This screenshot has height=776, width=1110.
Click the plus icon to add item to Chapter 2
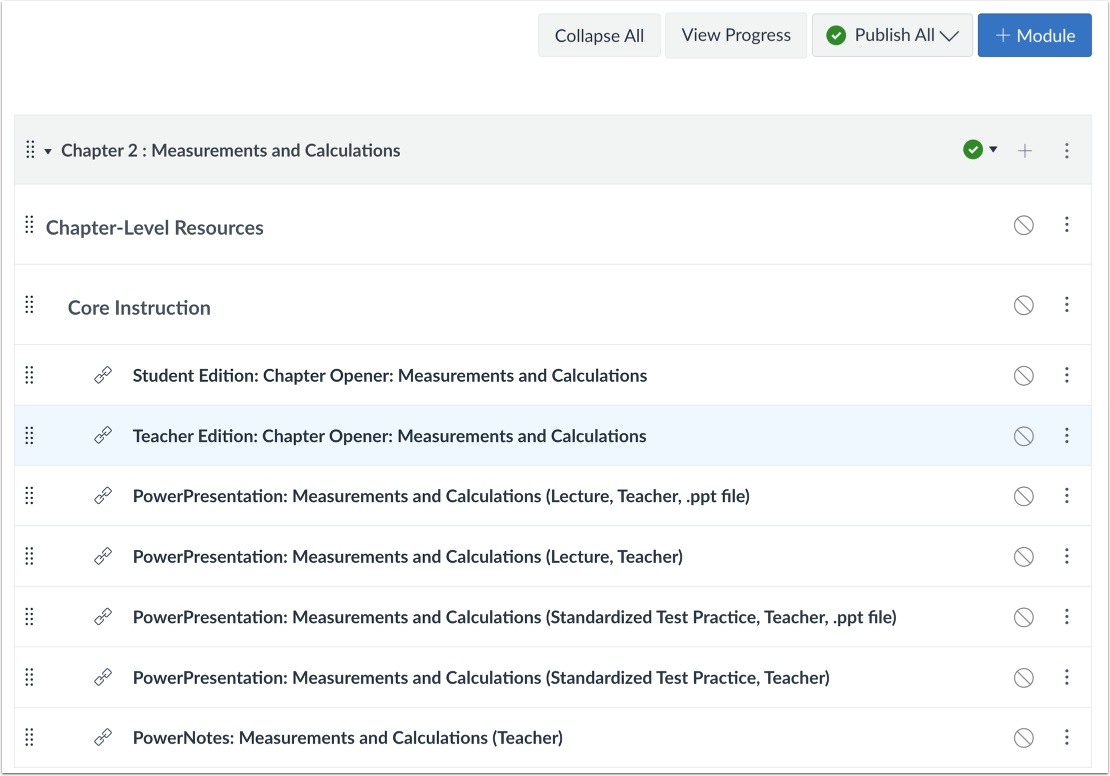point(1024,151)
